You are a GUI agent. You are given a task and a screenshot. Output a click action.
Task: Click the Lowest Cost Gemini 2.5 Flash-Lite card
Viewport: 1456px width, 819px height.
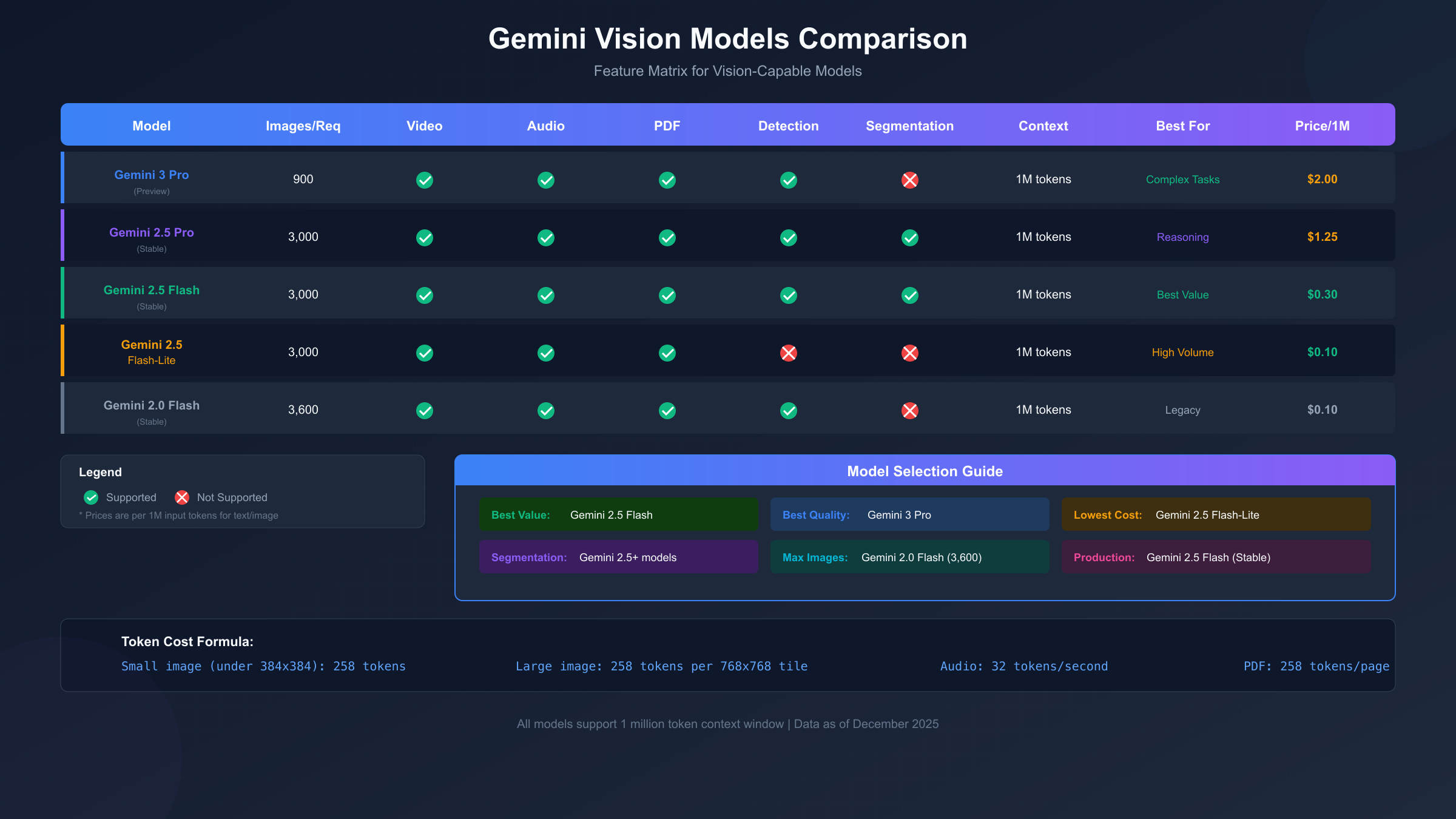click(x=1215, y=514)
